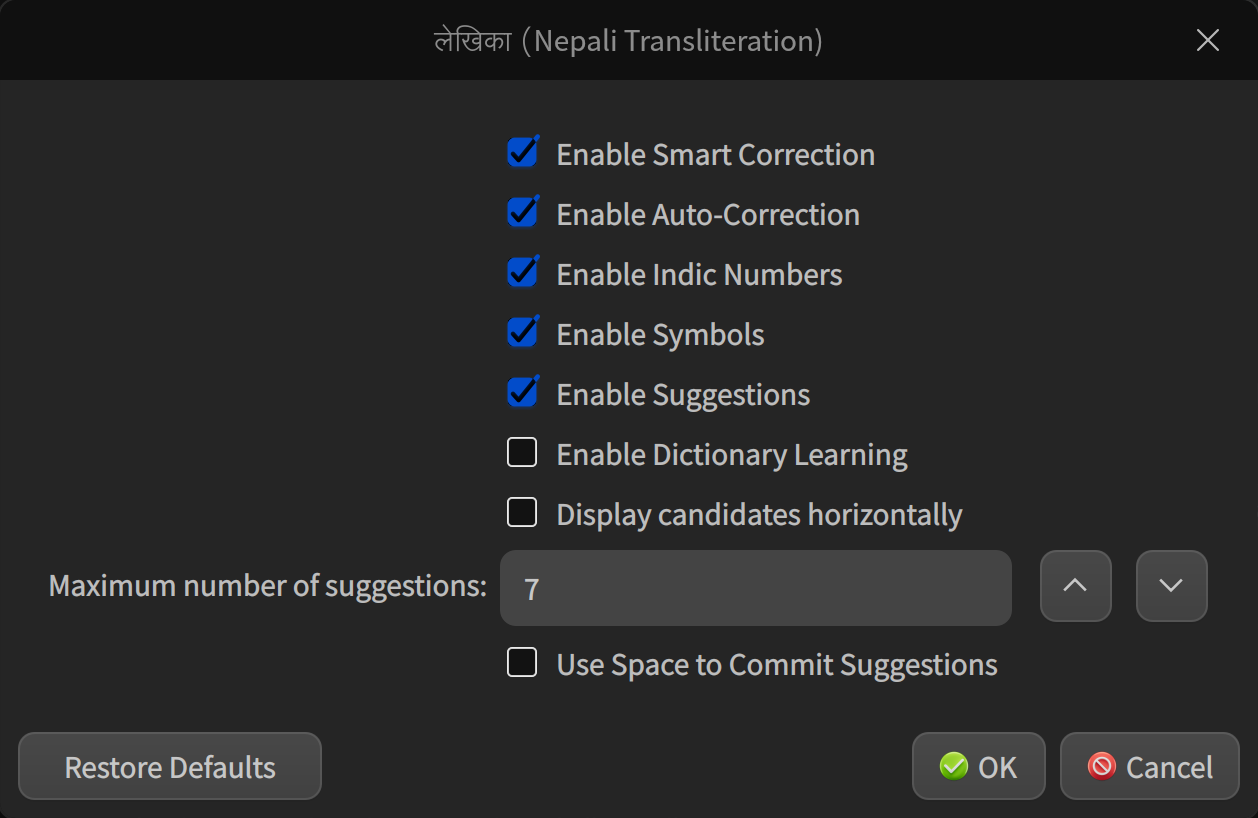This screenshot has width=1258, height=818.
Task: Check Display candidates horizontally box
Action: click(522, 513)
